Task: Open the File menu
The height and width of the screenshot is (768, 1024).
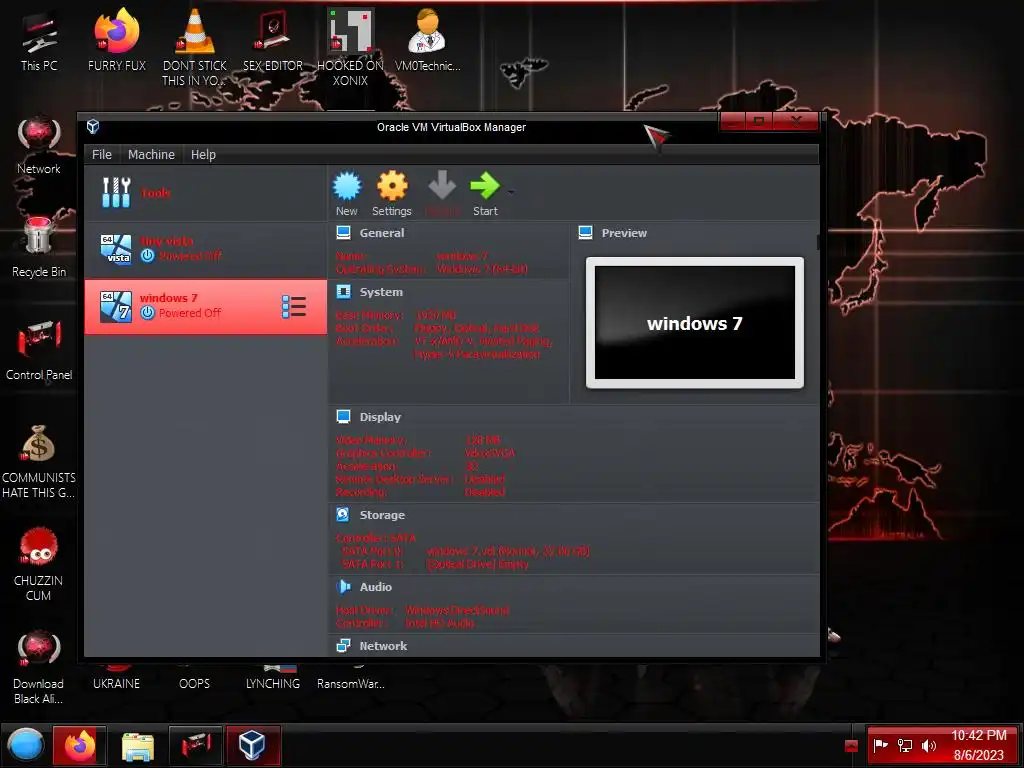Action: 101,155
